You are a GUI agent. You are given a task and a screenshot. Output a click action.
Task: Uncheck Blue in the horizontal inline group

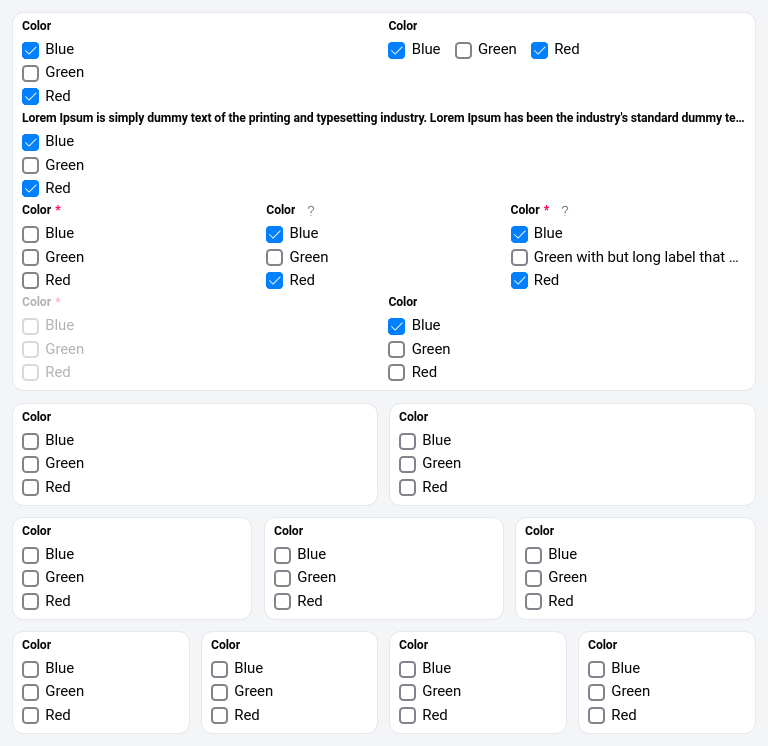(397, 50)
